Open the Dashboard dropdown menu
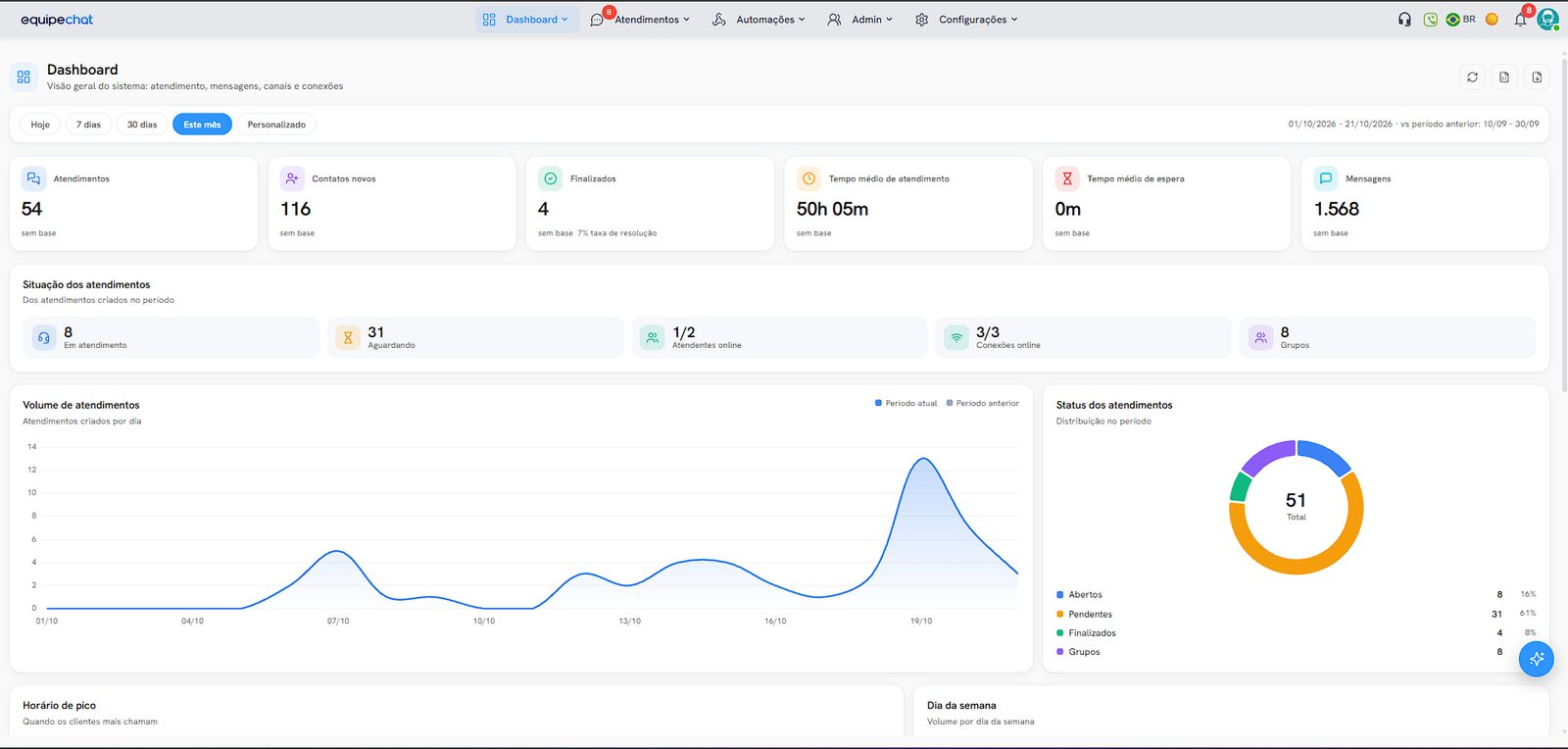 coord(526,20)
